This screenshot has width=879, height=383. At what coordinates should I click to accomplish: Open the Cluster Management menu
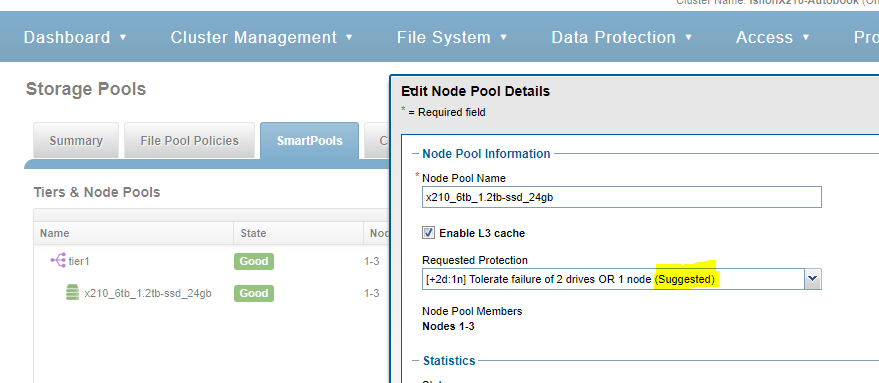[x=262, y=38]
